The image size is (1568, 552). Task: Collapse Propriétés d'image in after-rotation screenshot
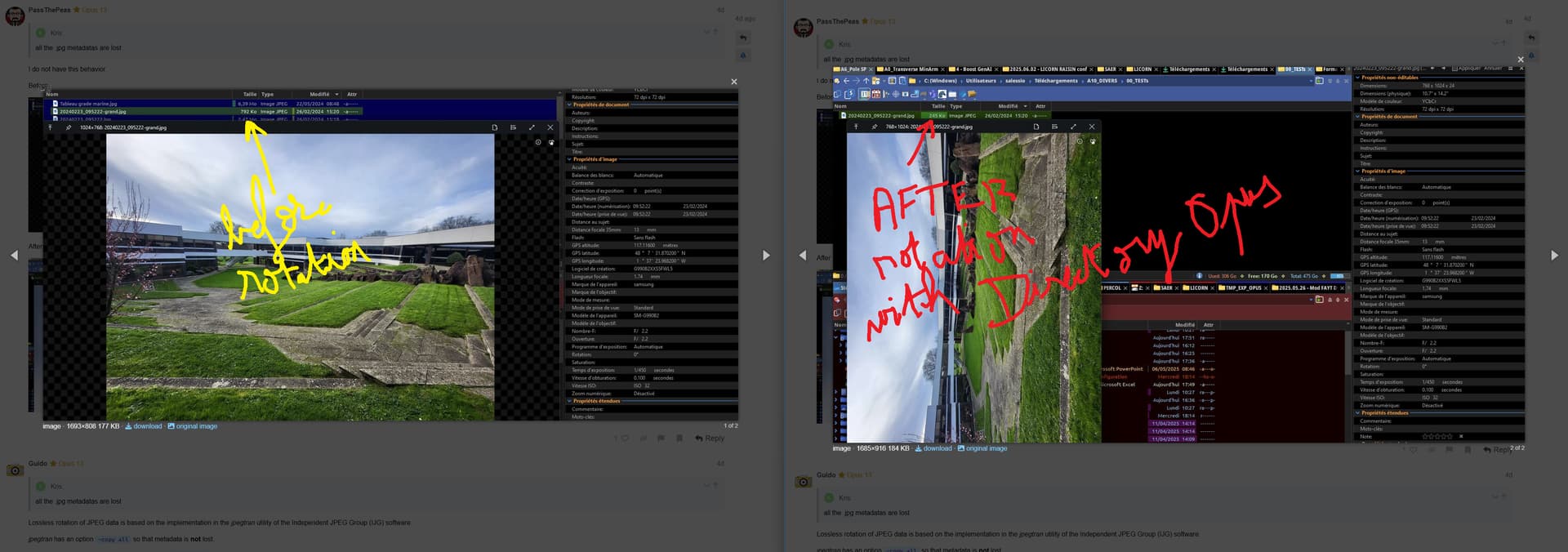pyautogui.click(x=1358, y=171)
